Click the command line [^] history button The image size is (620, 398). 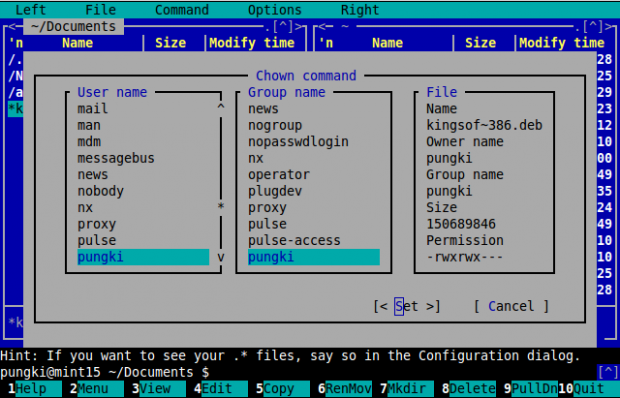608,372
